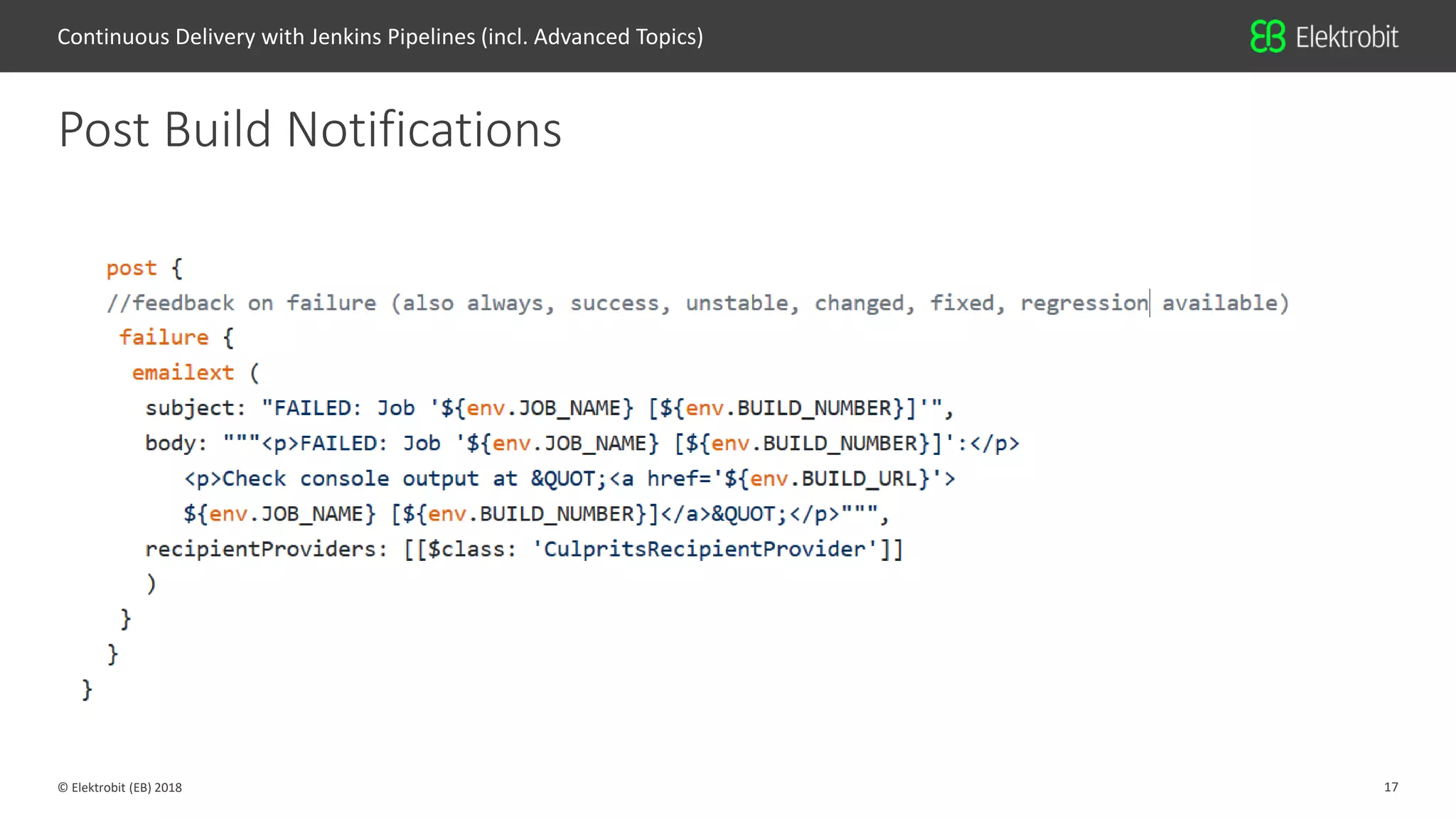The width and height of the screenshot is (1456, 819).
Task: Click 'CulpritsRecipientProvider' class name
Action: click(x=704, y=549)
